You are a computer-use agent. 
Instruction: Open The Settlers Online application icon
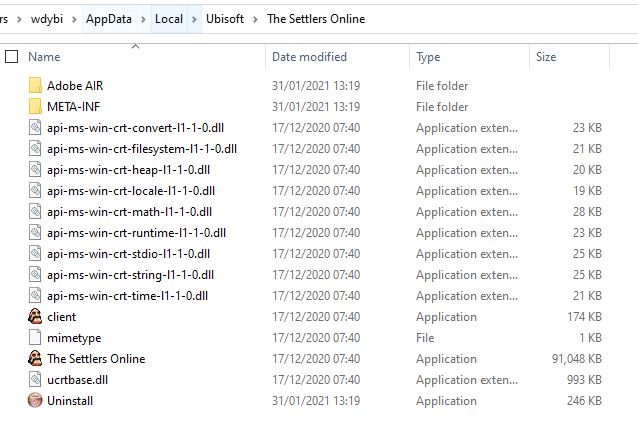pyautogui.click(x=36, y=359)
